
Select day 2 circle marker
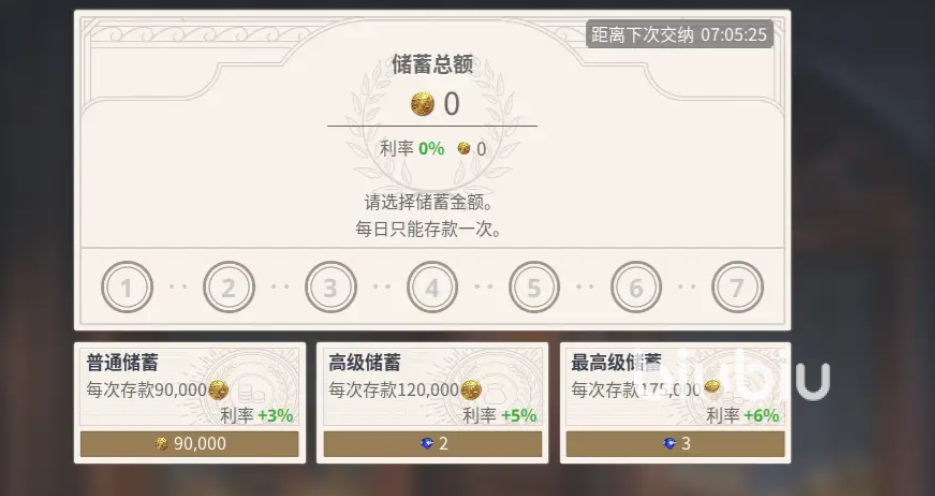coord(229,287)
